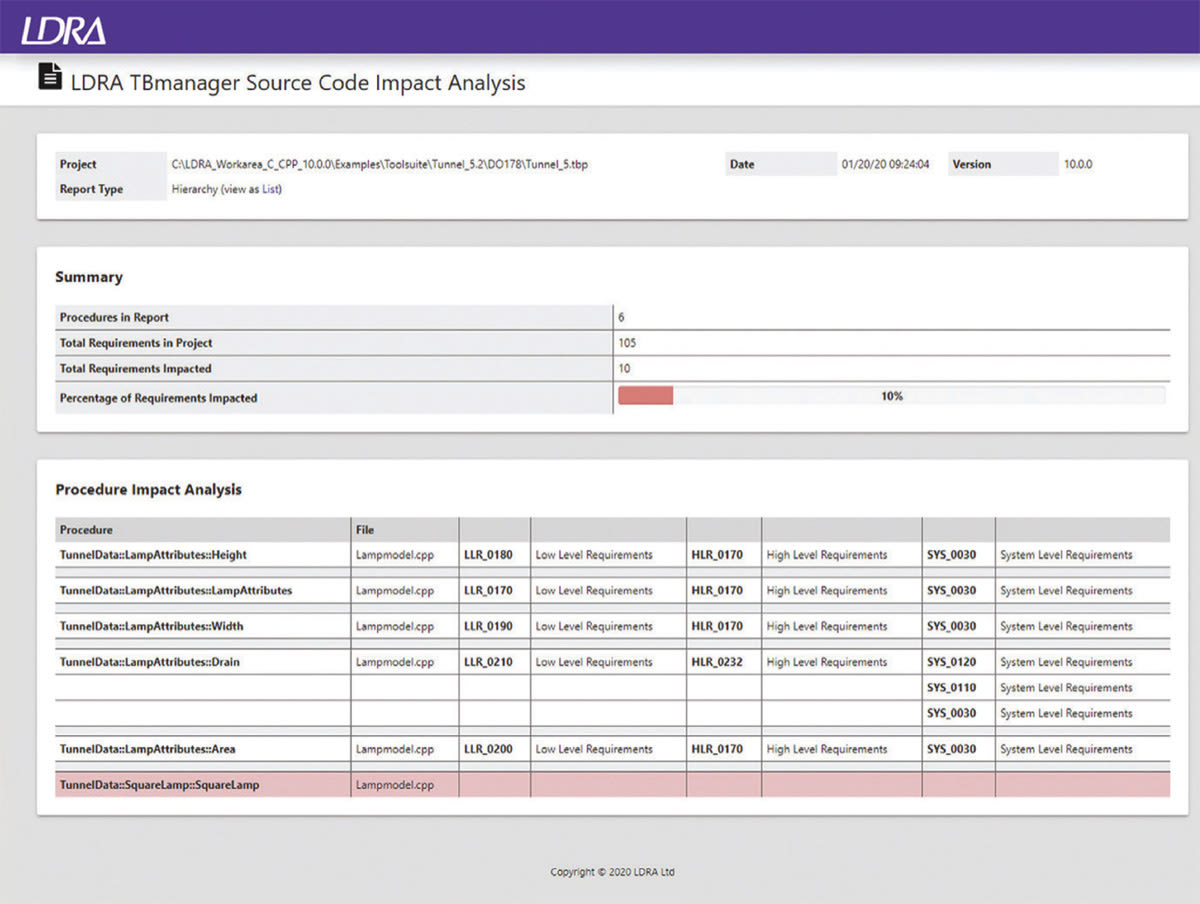Select TunnelData::LampAttributes::LampAttributes procedure
1200x904 pixels.
click(x=176, y=591)
